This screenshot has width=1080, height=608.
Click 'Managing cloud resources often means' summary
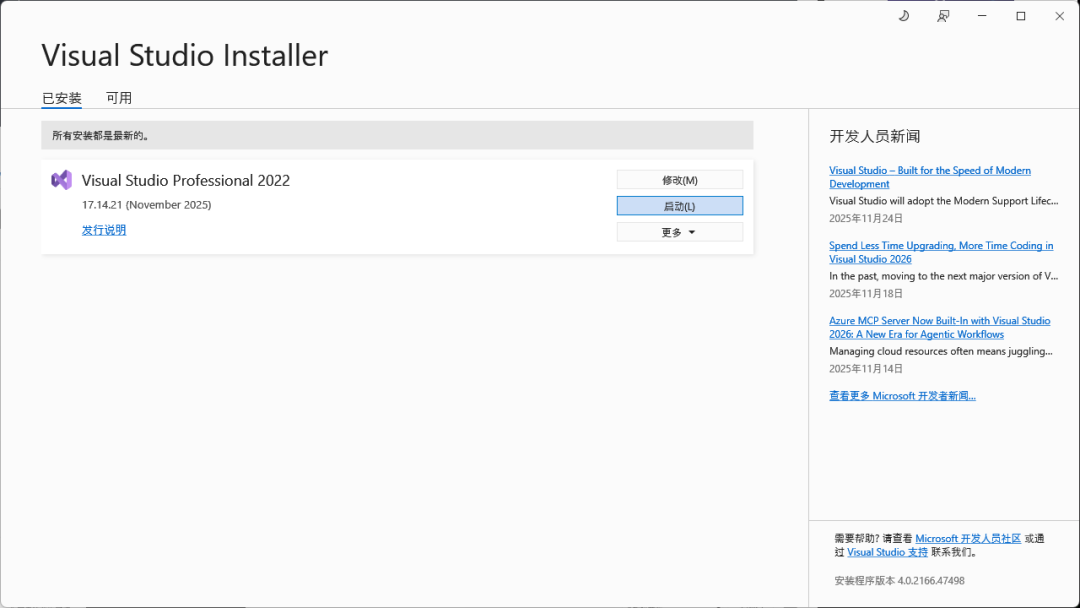[x=941, y=351]
